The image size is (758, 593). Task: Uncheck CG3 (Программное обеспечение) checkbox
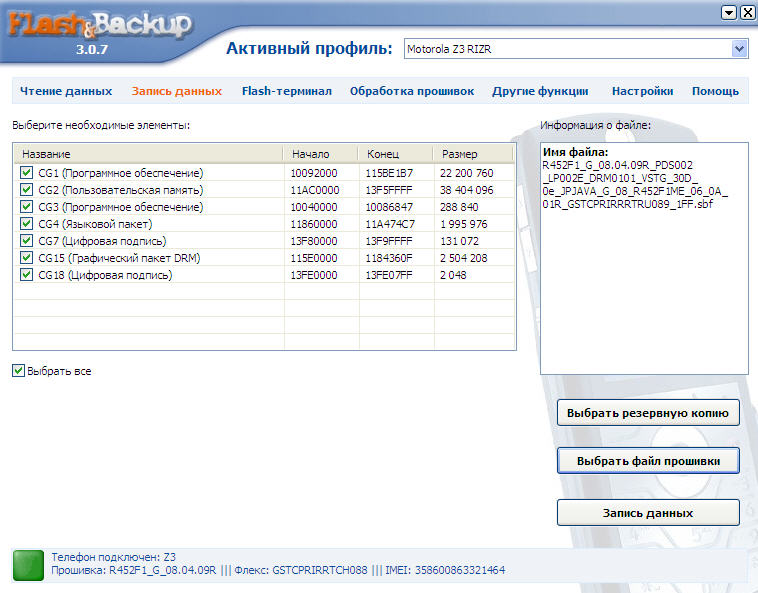pyautogui.click(x=27, y=206)
